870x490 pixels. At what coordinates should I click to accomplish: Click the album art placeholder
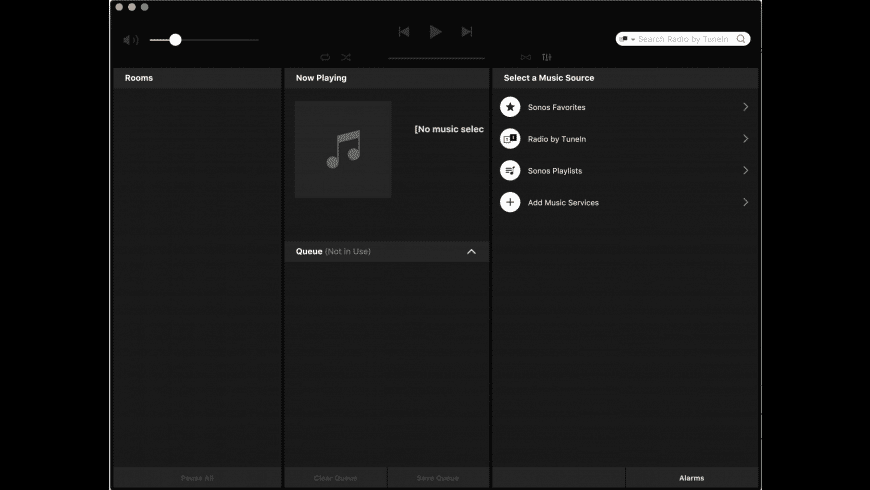click(x=343, y=149)
